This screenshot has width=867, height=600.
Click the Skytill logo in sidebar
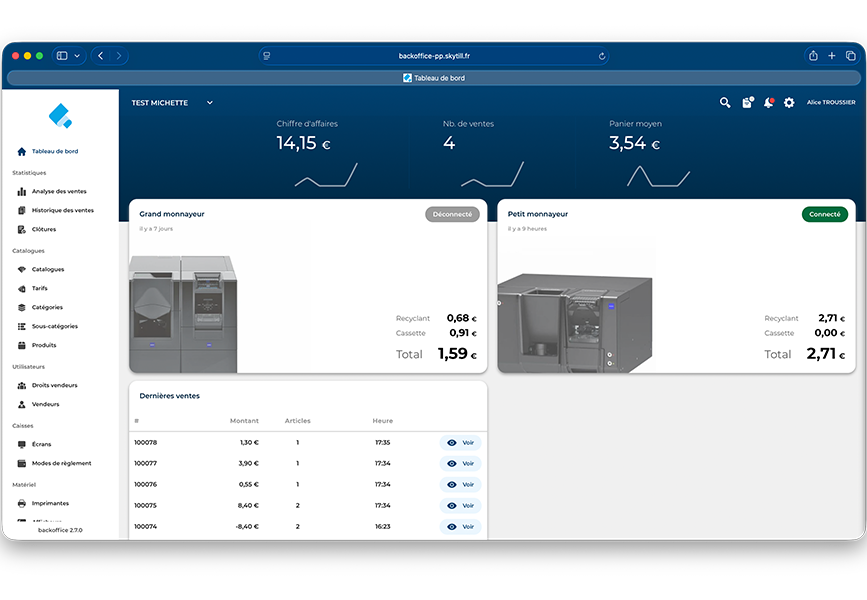(60, 116)
